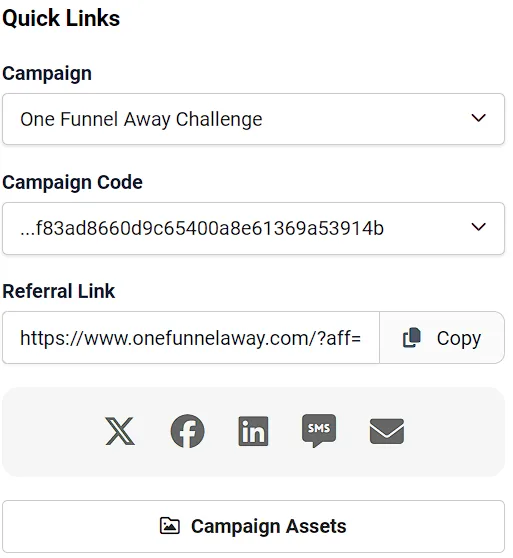
Task: Click the Campaign Assets button text
Action: 269,526
